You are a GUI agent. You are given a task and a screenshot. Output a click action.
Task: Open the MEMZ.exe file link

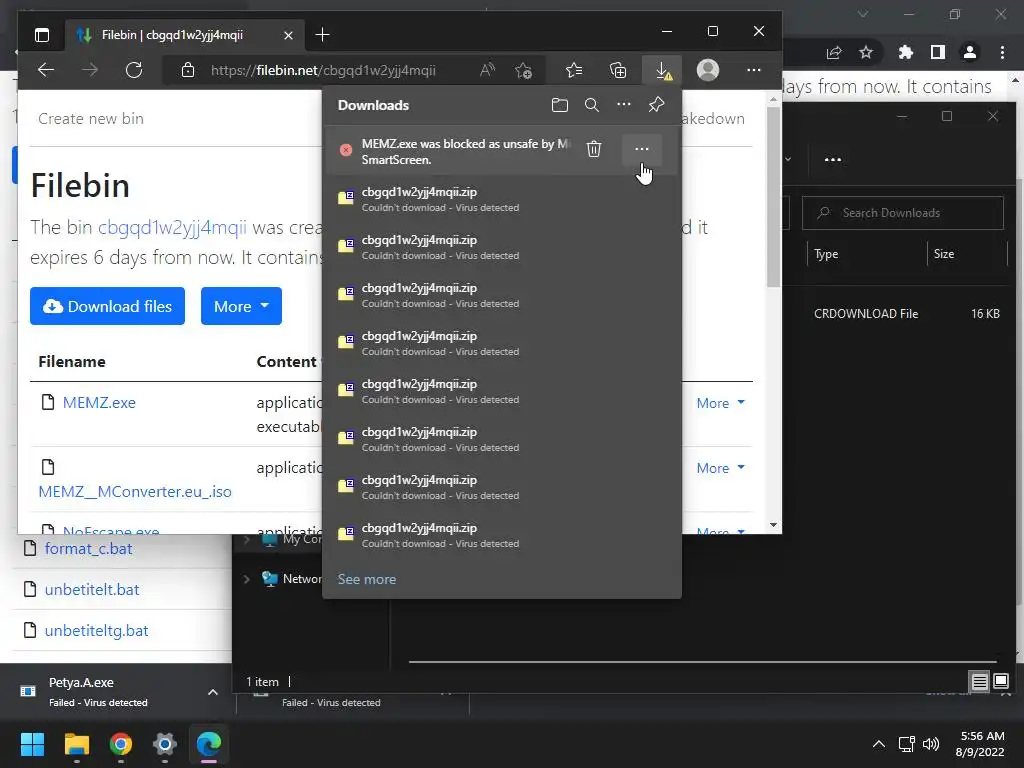pyautogui.click(x=99, y=403)
